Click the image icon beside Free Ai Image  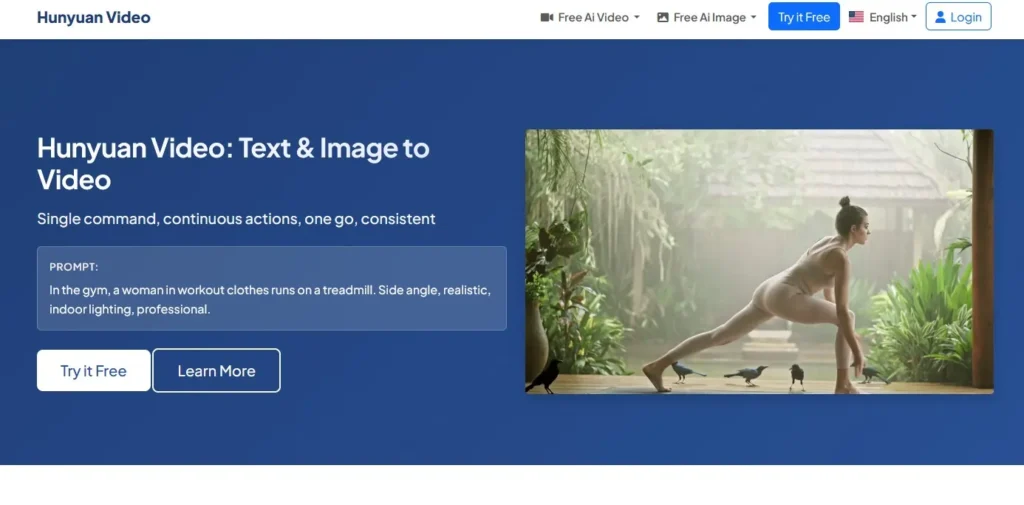coord(663,18)
